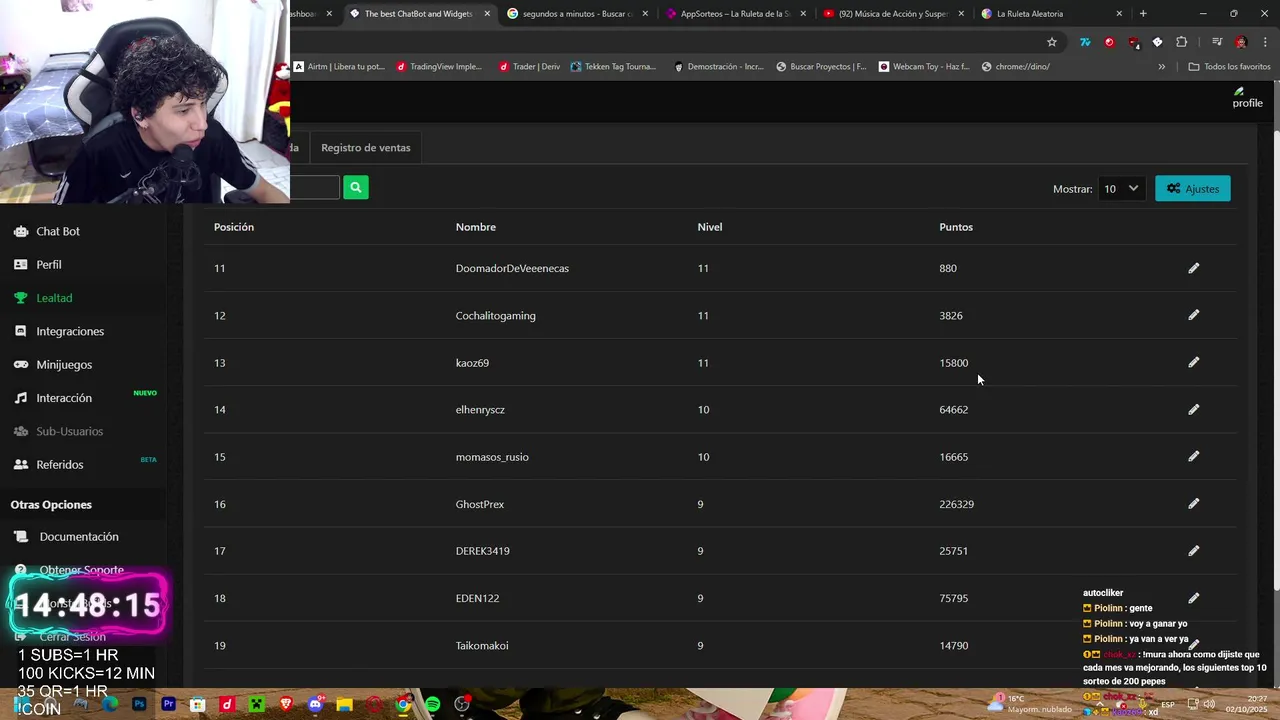The image size is (1280, 720).
Task: Open Photoshop from the taskbar
Action: (139, 704)
